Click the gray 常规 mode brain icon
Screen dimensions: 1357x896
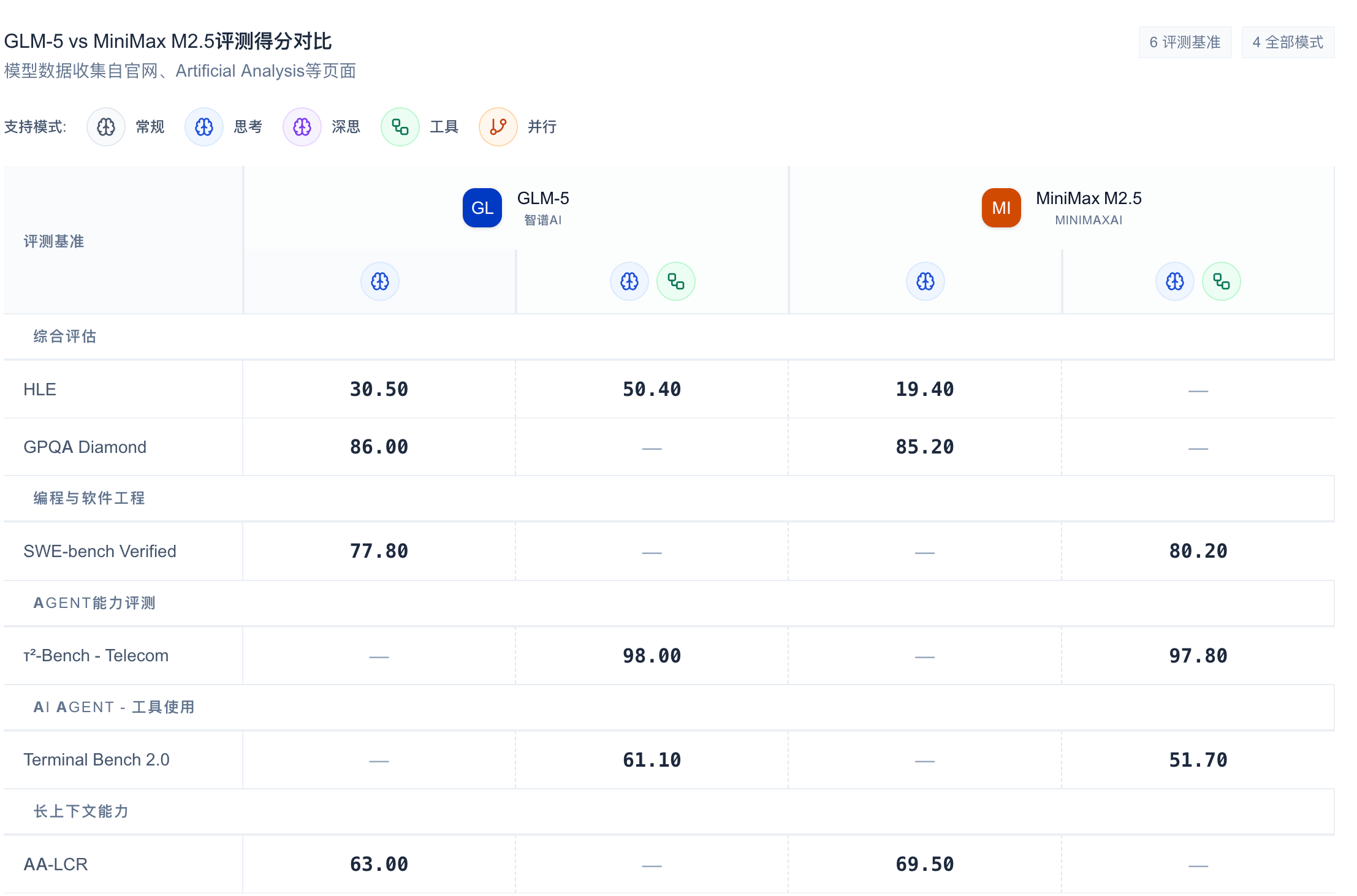106,127
